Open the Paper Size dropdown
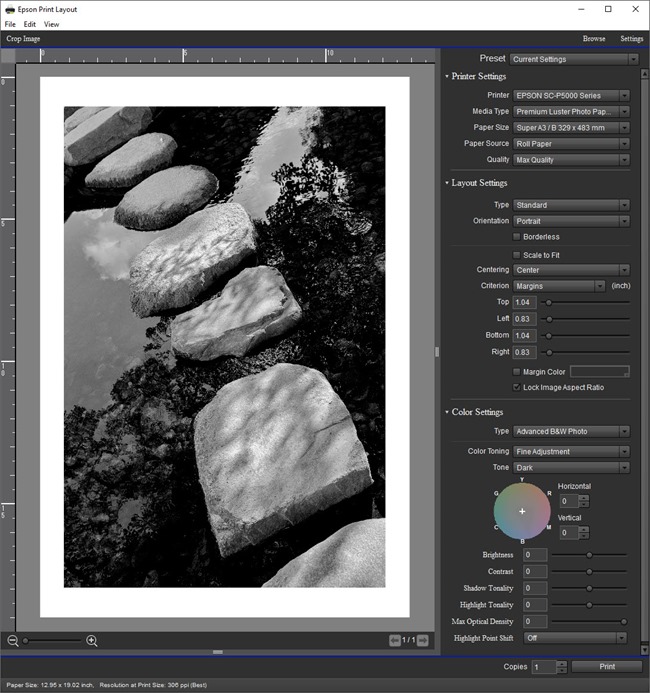The height and width of the screenshot is (693, 650). (571, 128)
